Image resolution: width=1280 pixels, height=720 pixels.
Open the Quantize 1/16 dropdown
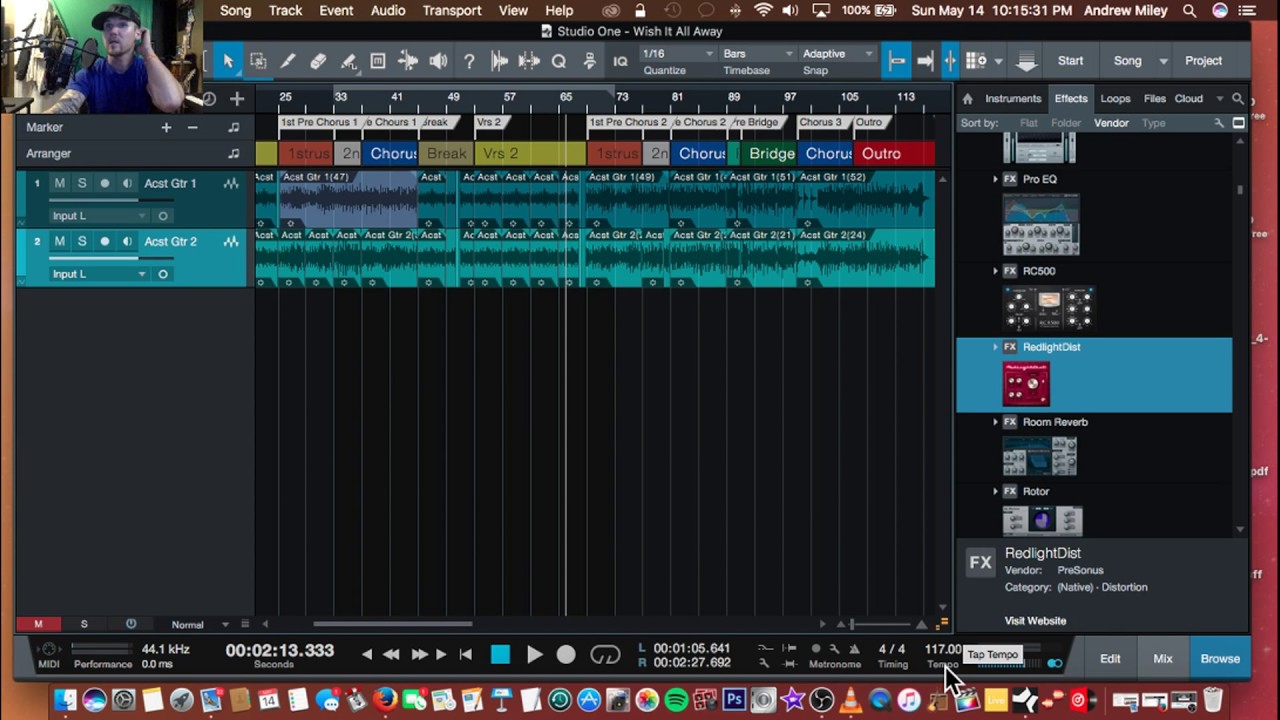[x=678, y=54]
